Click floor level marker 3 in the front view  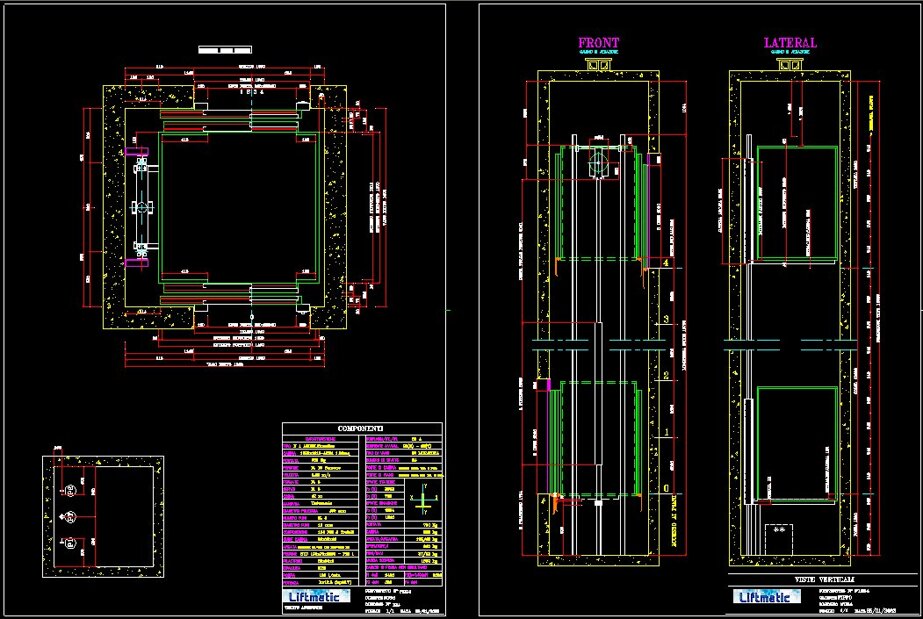[x=666, y=319]
